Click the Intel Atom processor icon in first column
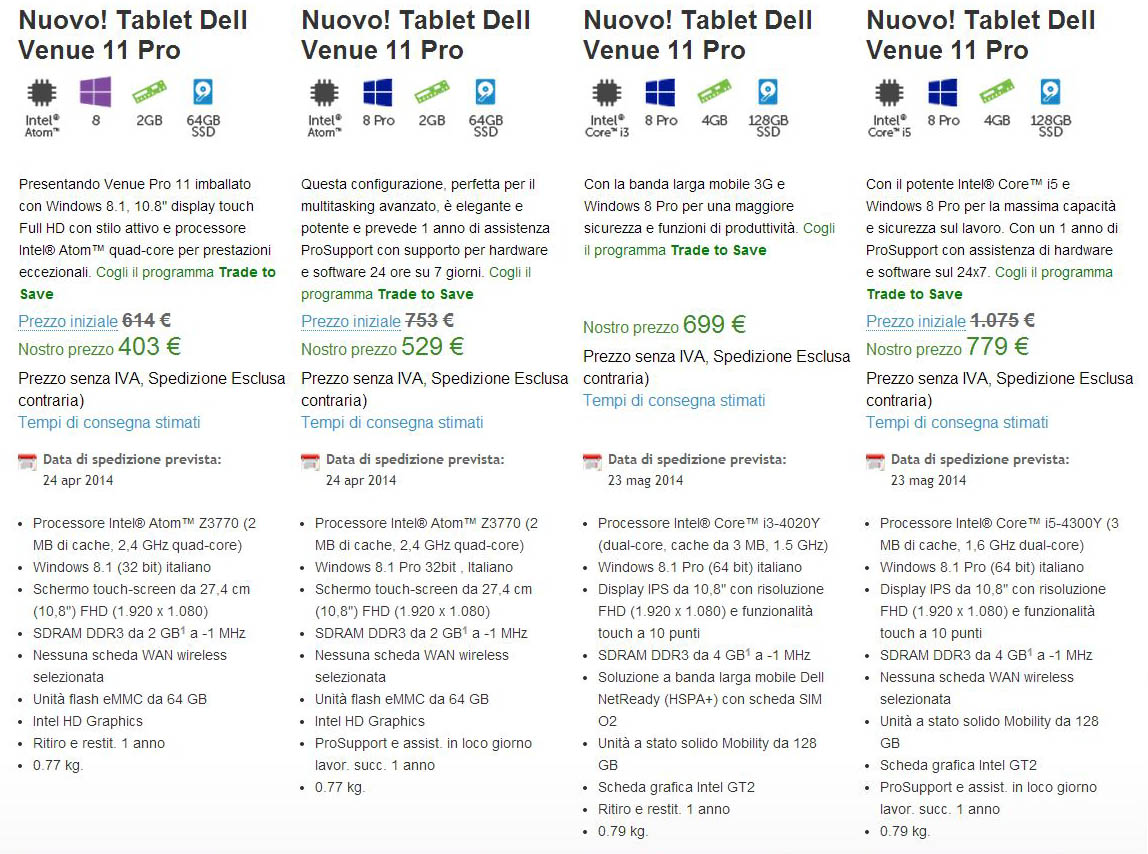1148x854 pixels. pos(42,95)
